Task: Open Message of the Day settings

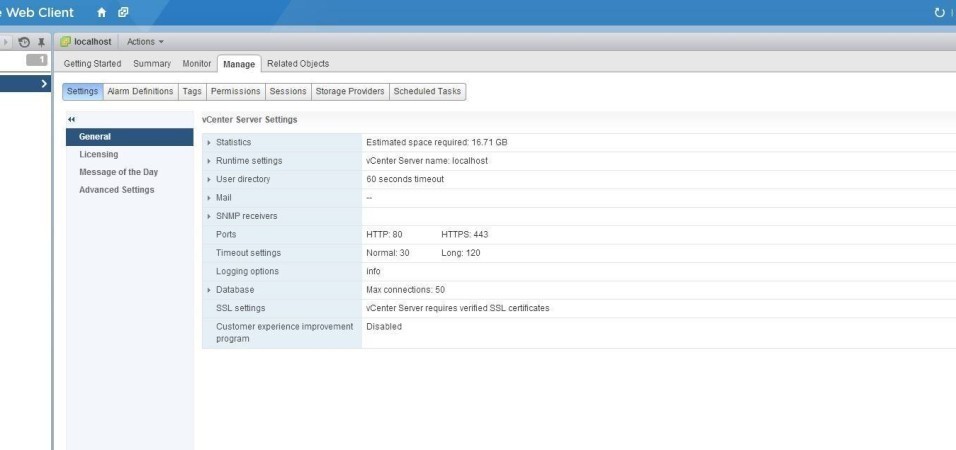Action: [x=118, y=172]
